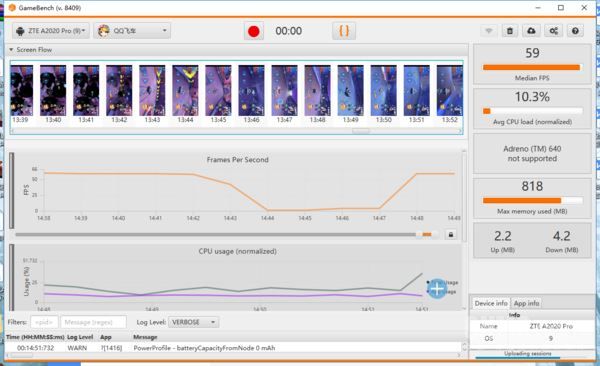Click the CPU usage (normalized) chart title

(238, 252)
